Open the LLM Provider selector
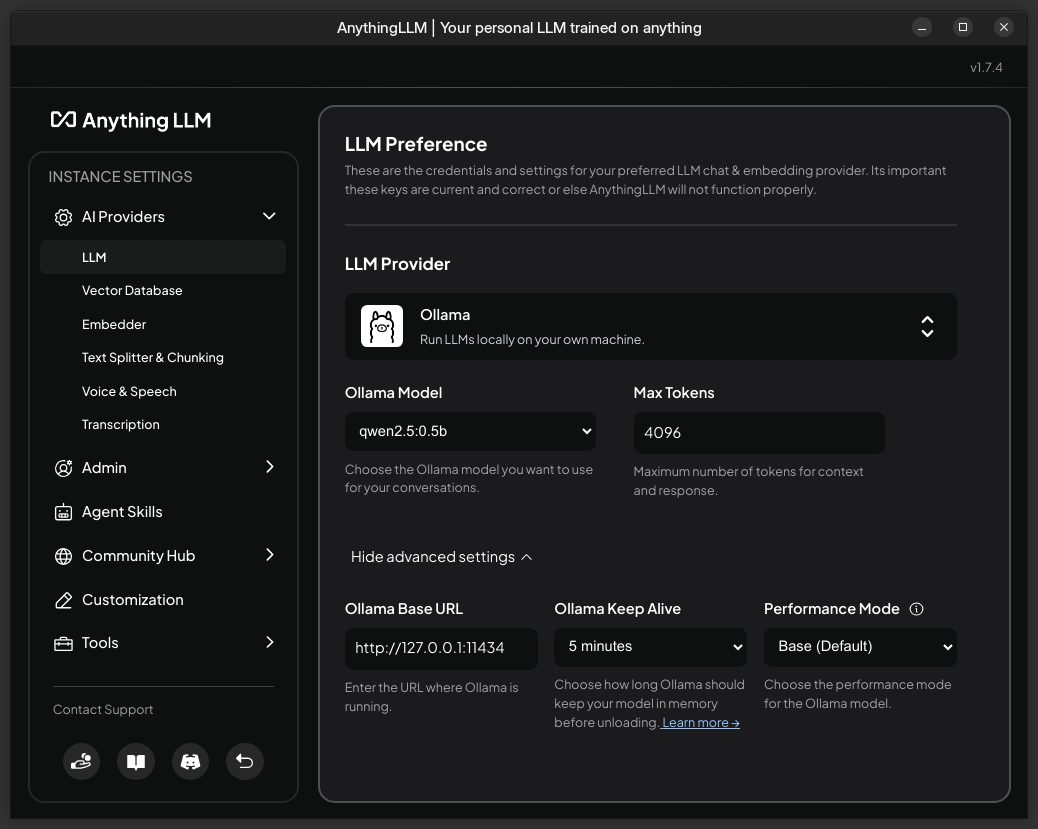Screen dimensions: 1038x829 pyautogui.click(x=650, y=326)
